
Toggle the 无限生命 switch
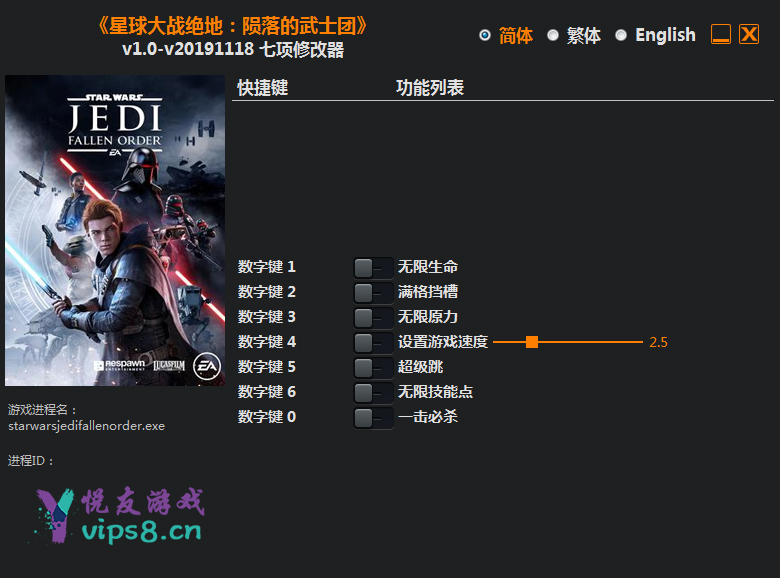click(x=373, y=268)
